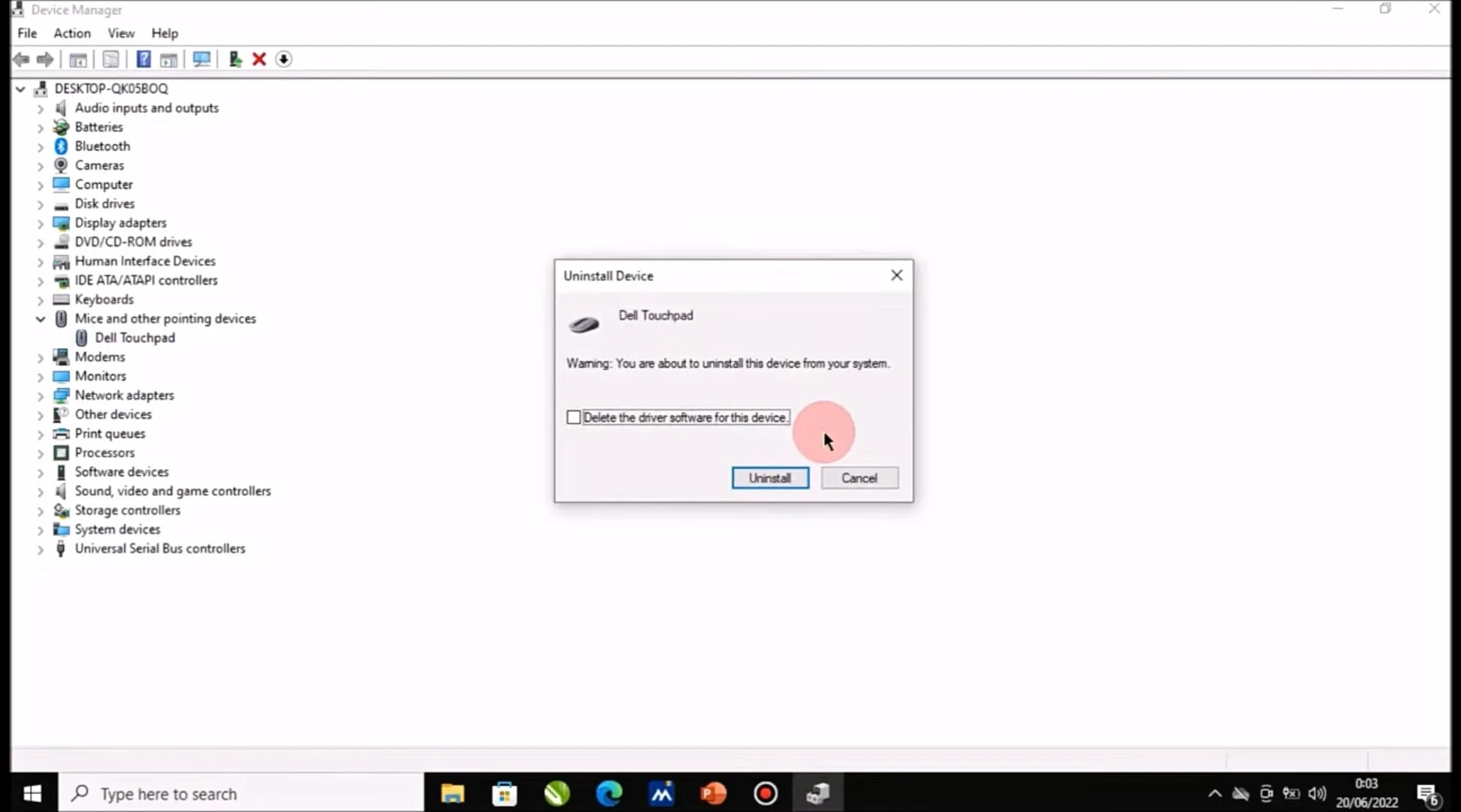Click the down-arrow Disable device icon
Viewport: 1461px width, 812px height.
(283, 59)
